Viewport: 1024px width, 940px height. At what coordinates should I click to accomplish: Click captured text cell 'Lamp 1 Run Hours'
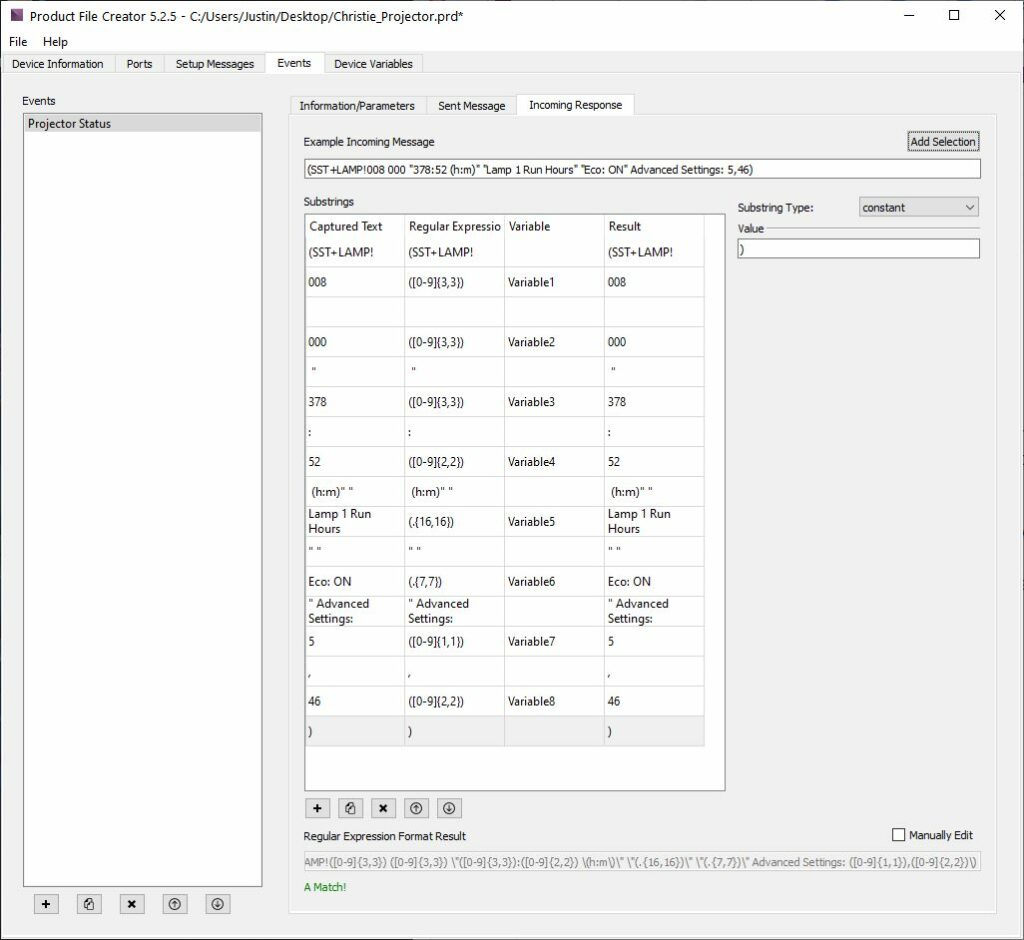pos(355,521)
